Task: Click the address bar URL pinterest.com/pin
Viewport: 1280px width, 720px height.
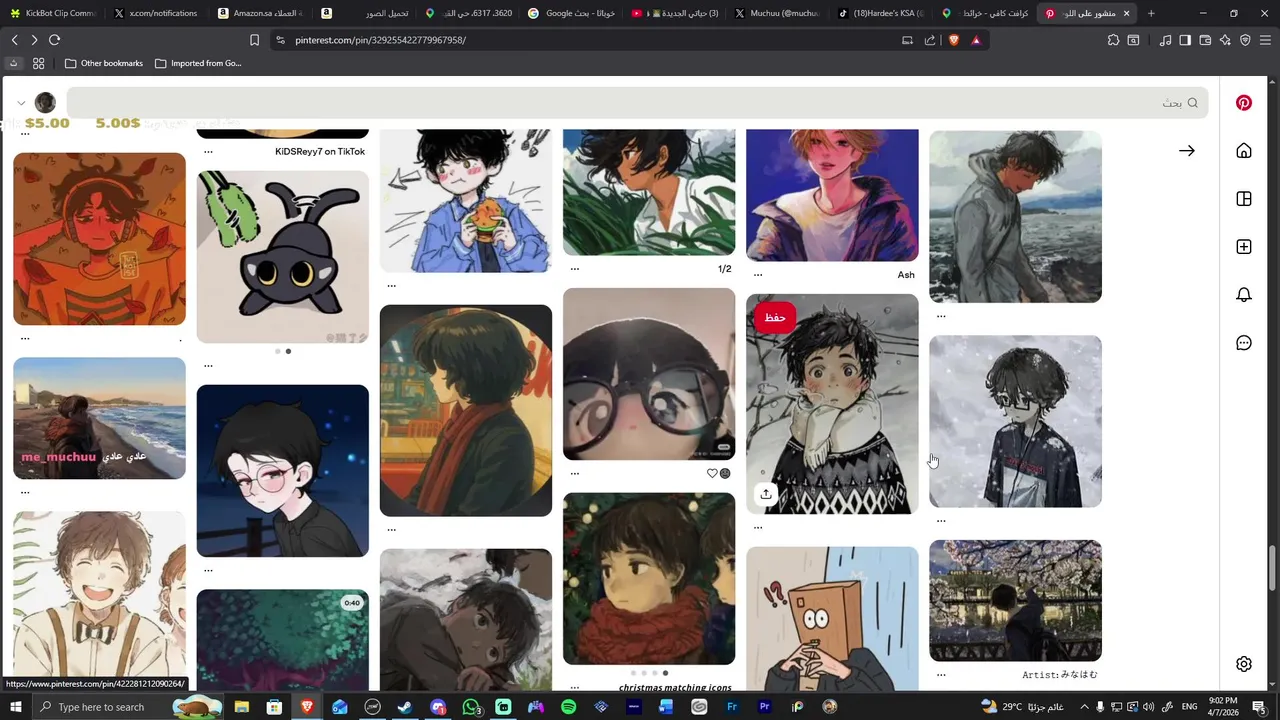Action: [380, 40]
